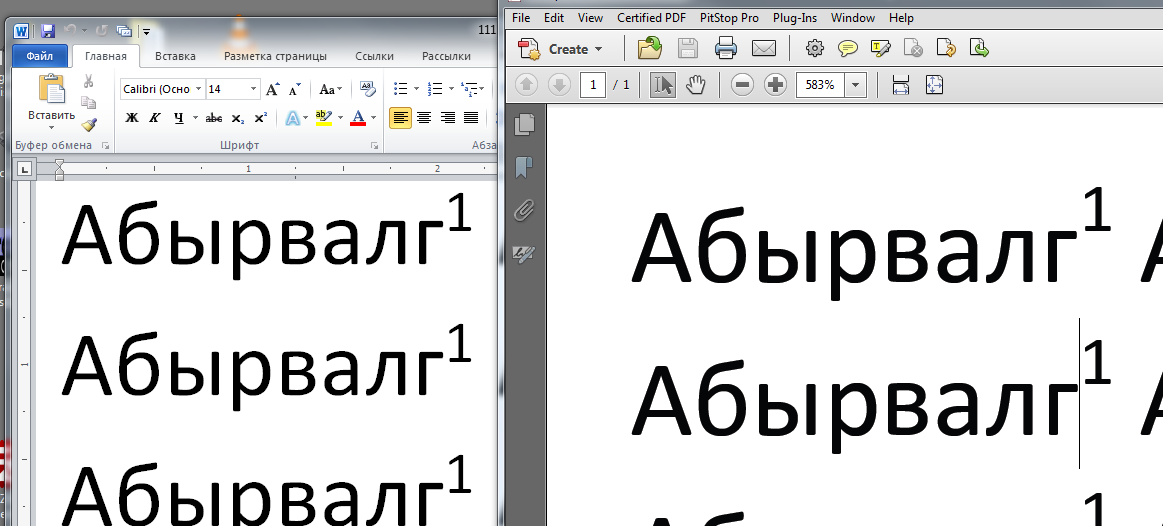The image size is (1163, 526).
Task: Open the Вставить paste options arrow
Action: (51, 128)
